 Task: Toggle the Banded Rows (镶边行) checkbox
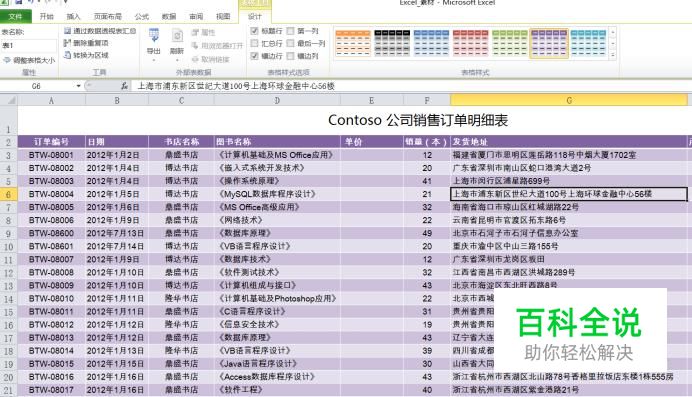click(254, 56)
